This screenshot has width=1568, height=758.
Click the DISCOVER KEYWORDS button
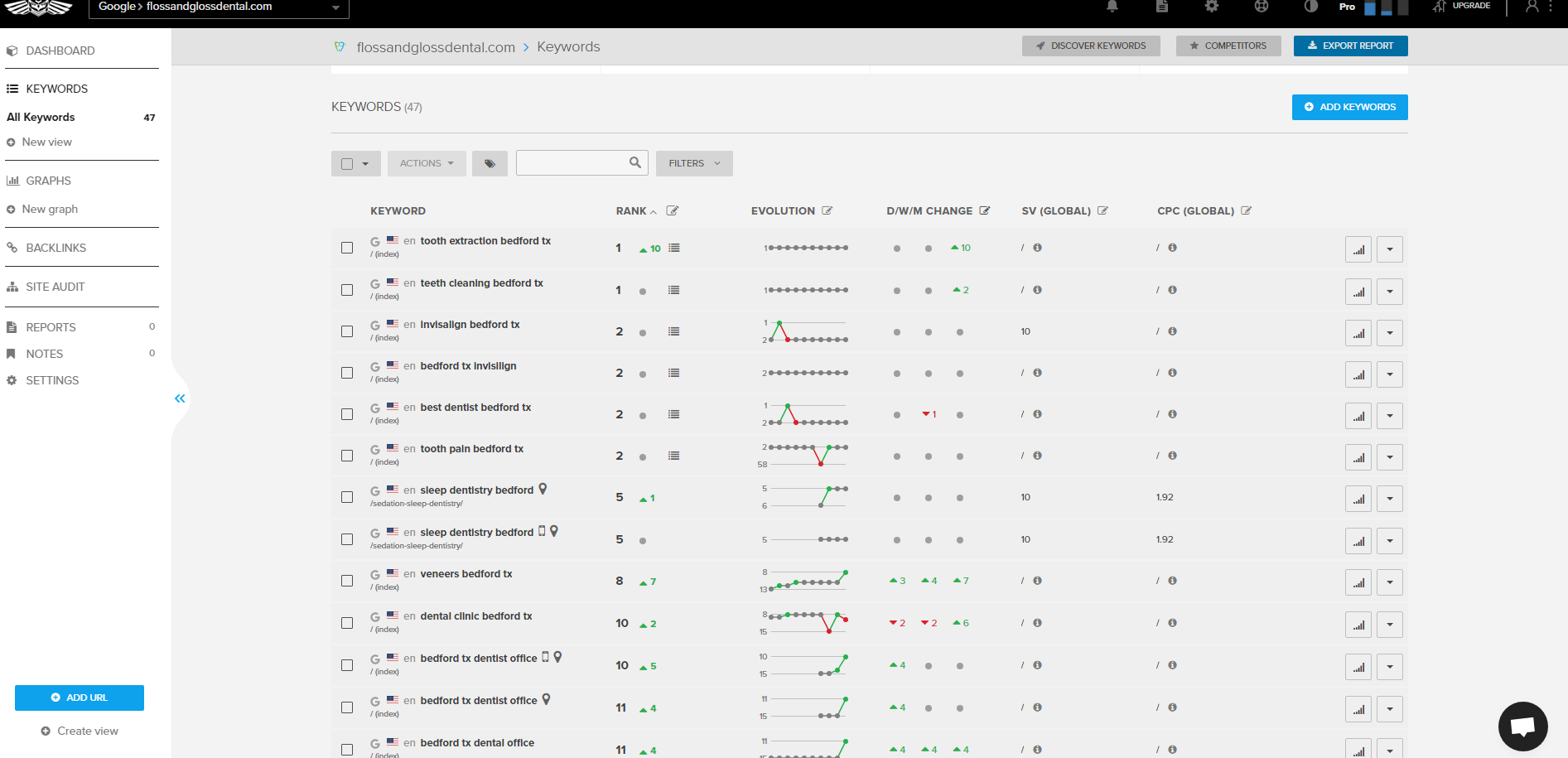(x=1091, y=46)
